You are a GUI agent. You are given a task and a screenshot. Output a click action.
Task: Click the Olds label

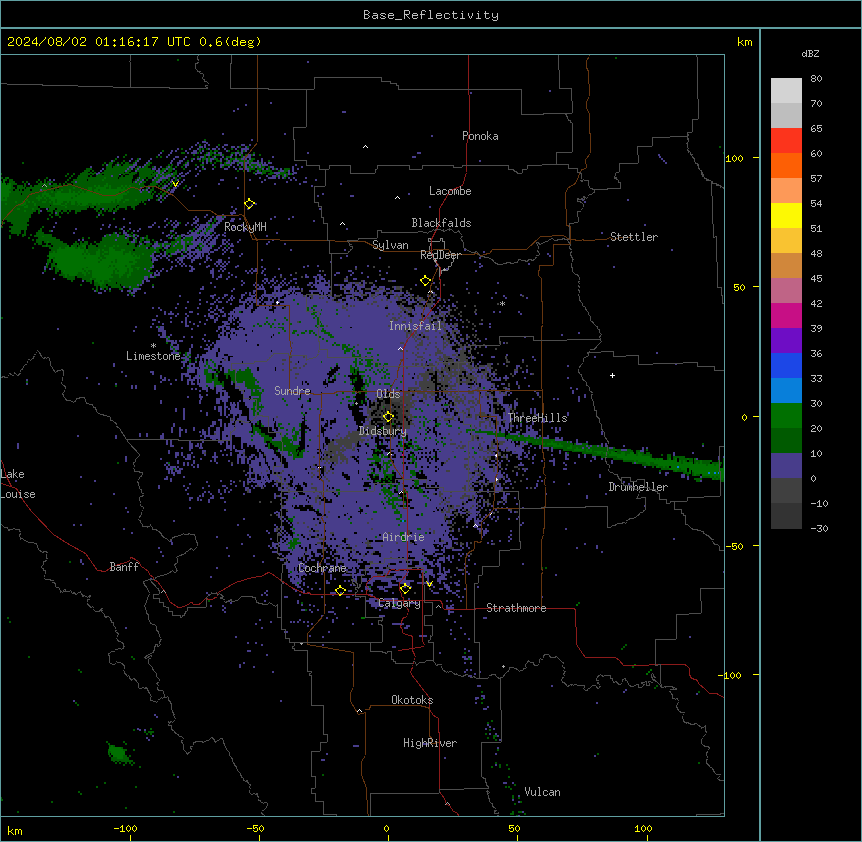point(388,394)
